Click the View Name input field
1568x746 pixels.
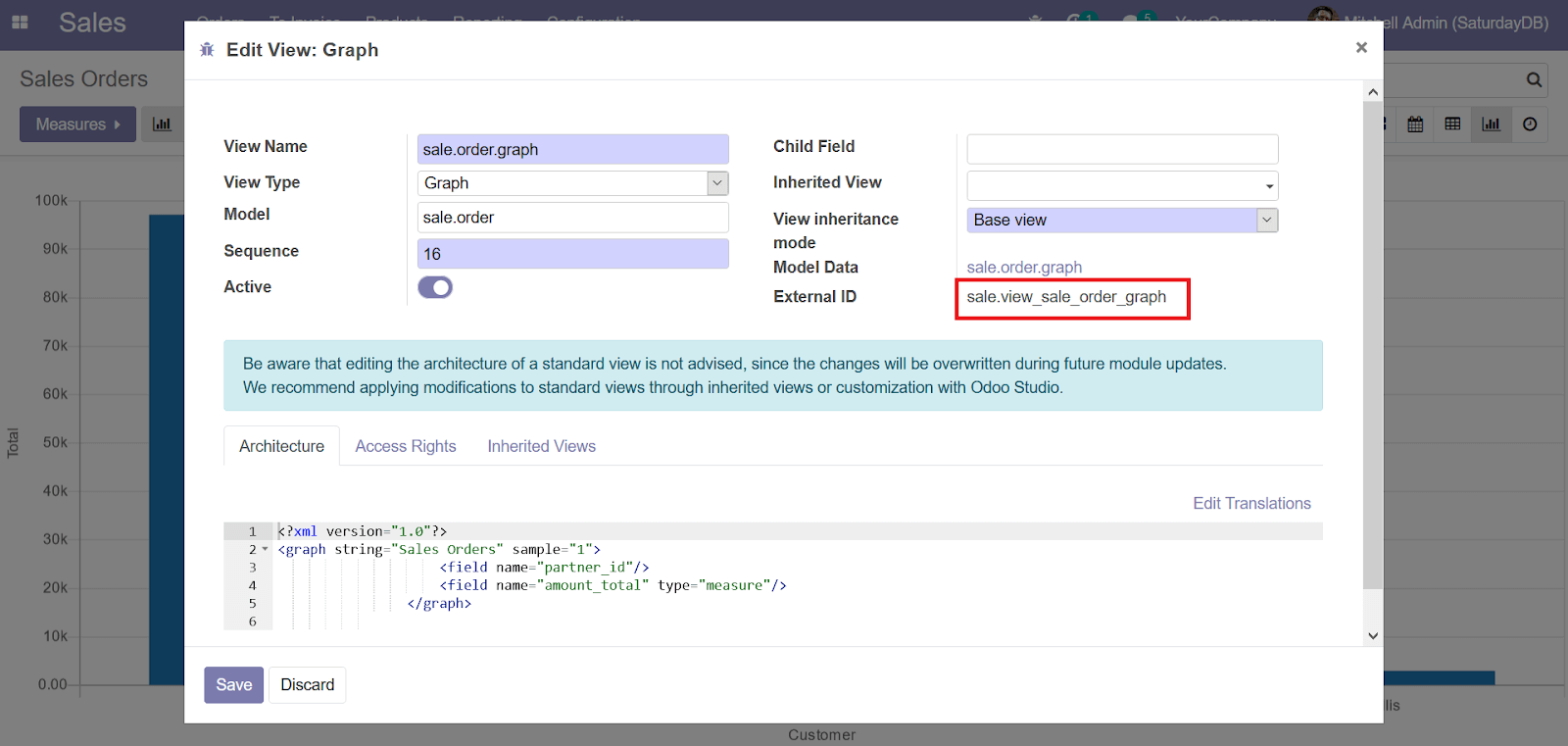click(573, 149)
